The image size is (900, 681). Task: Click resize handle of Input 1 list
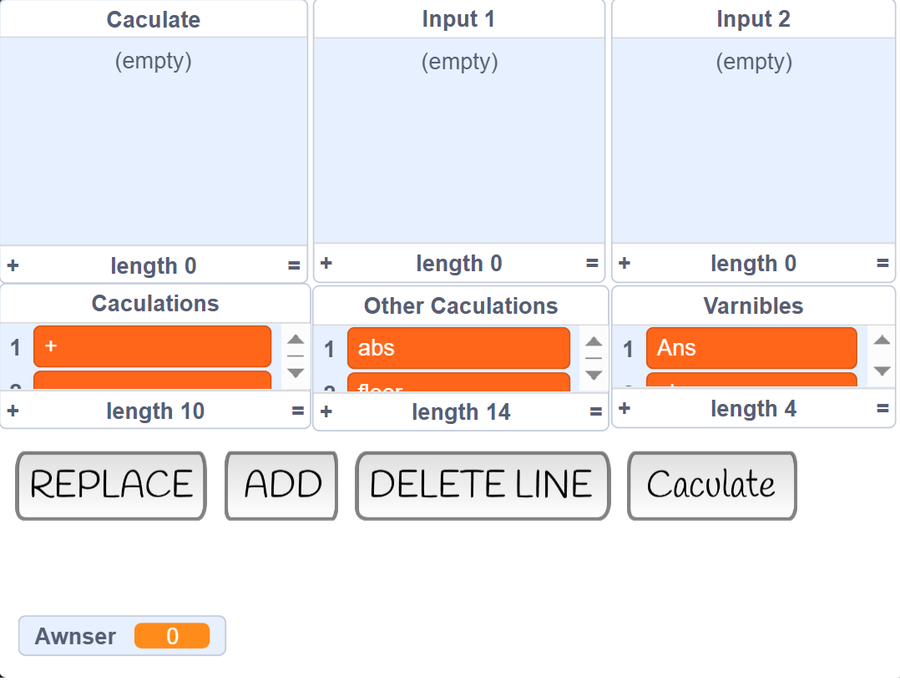[592, 264]
